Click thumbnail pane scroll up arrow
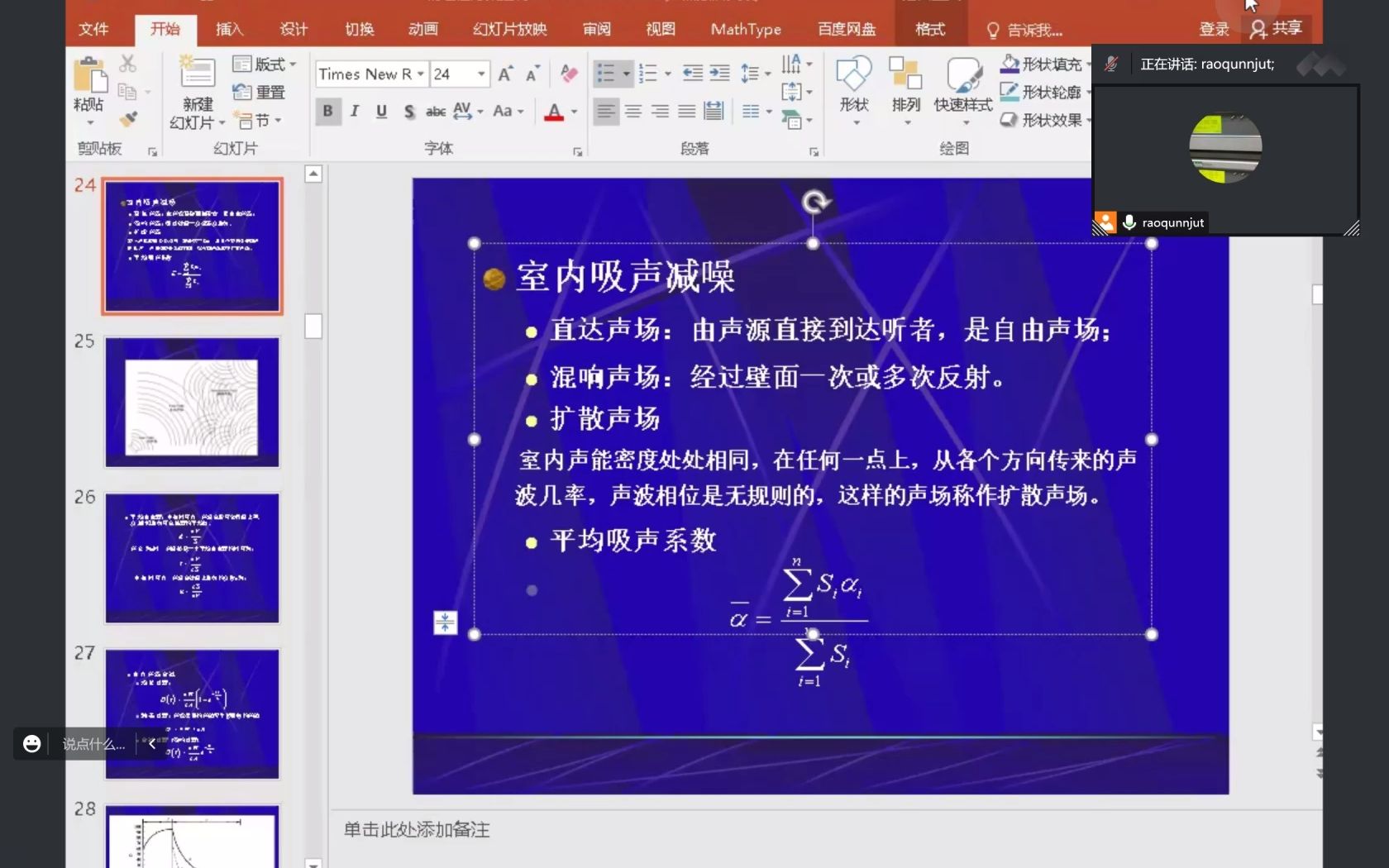This screenshot has height=868, width=1389. click(313, 174)
